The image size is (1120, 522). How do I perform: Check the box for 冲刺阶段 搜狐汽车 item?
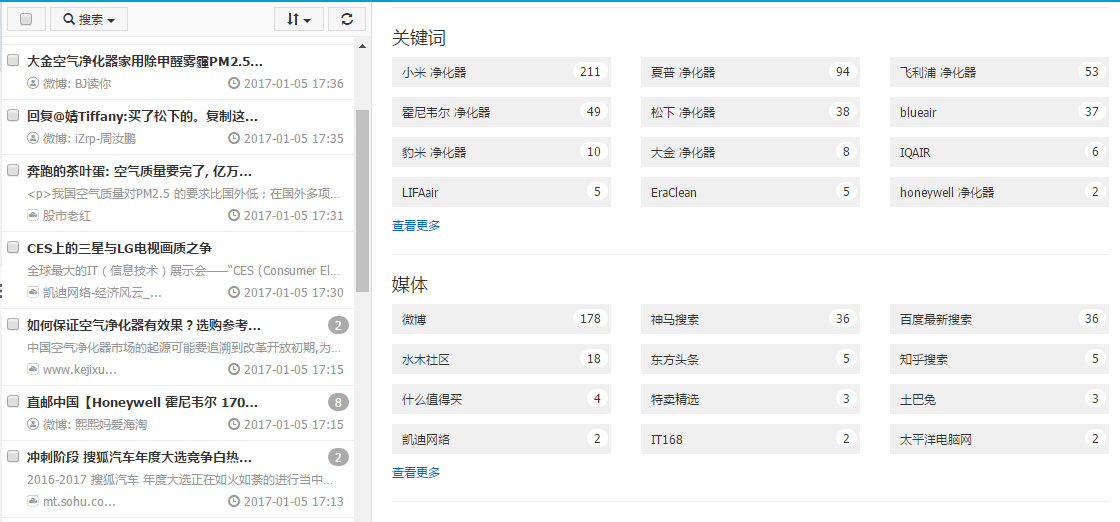[x=13, y=456]
